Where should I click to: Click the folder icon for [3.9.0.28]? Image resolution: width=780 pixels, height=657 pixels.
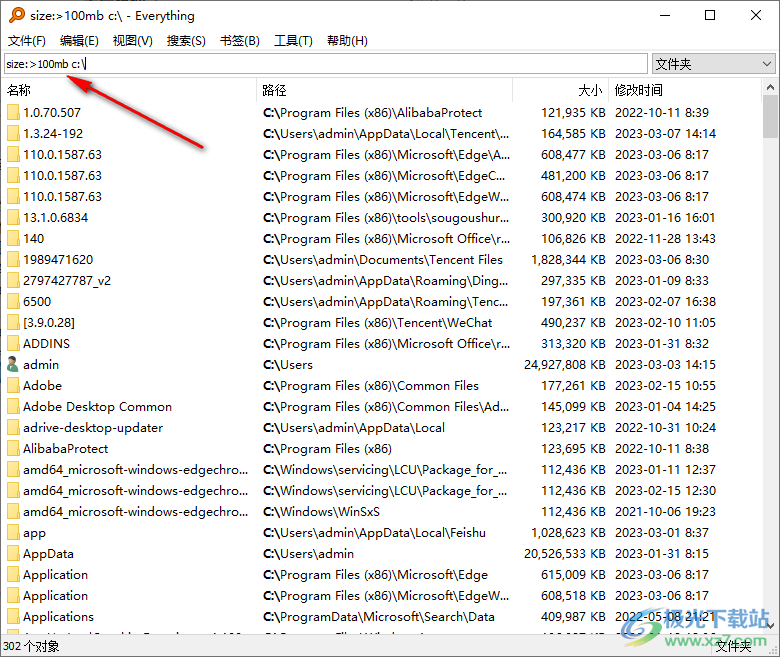13,323
